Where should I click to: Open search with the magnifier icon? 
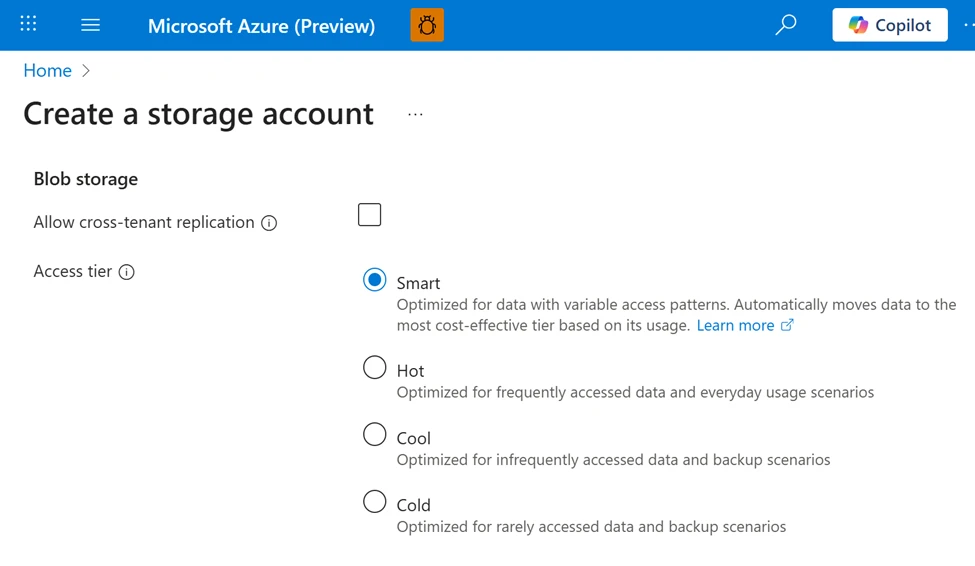point(786,25)
